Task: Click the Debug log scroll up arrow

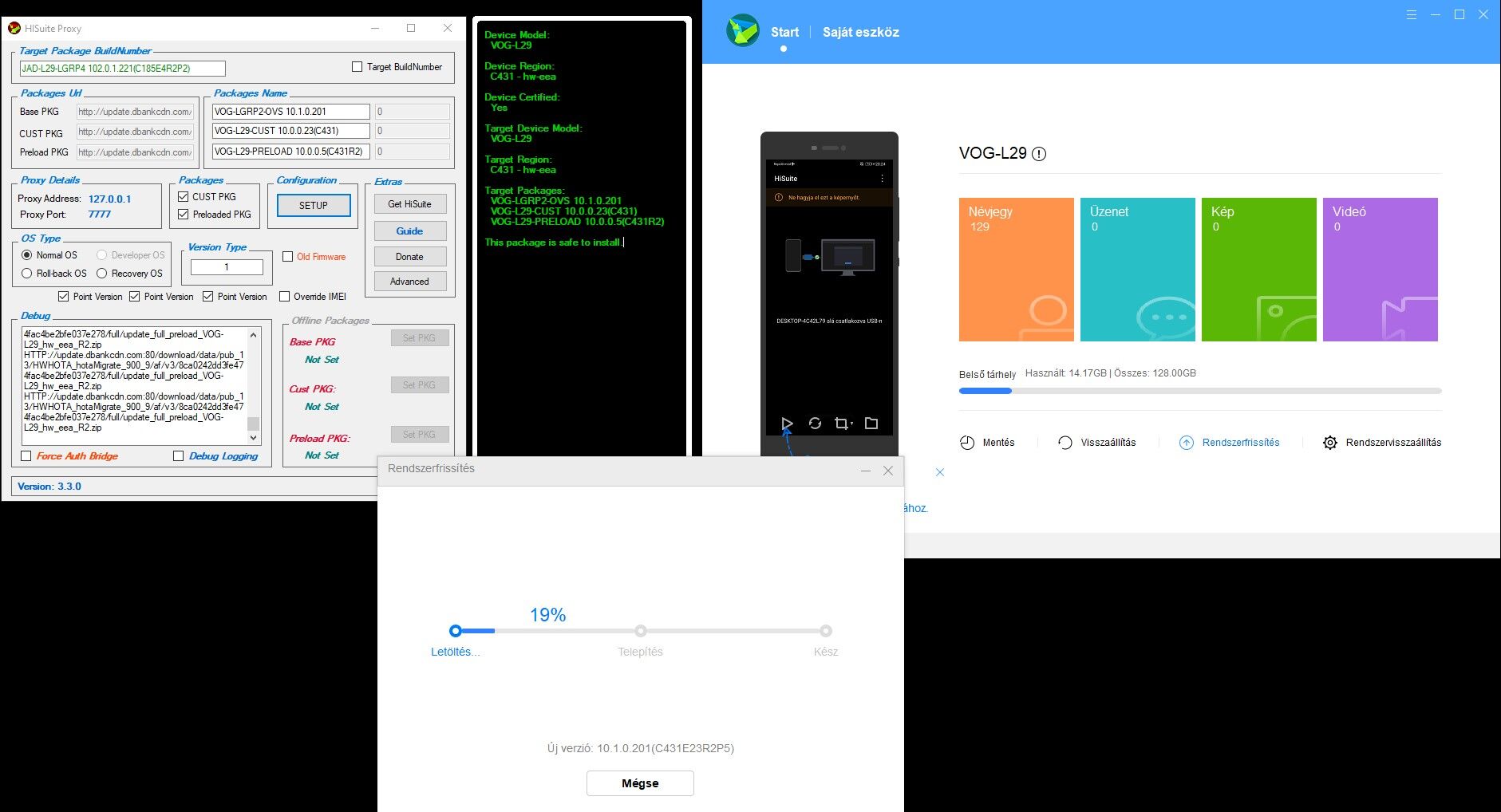Action: [x=254, y=334]
